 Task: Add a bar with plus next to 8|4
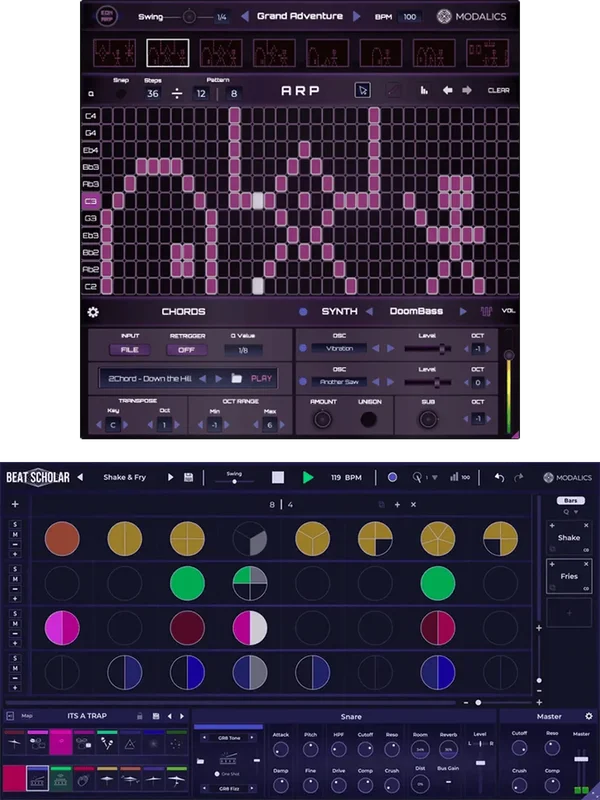point(397,505)
